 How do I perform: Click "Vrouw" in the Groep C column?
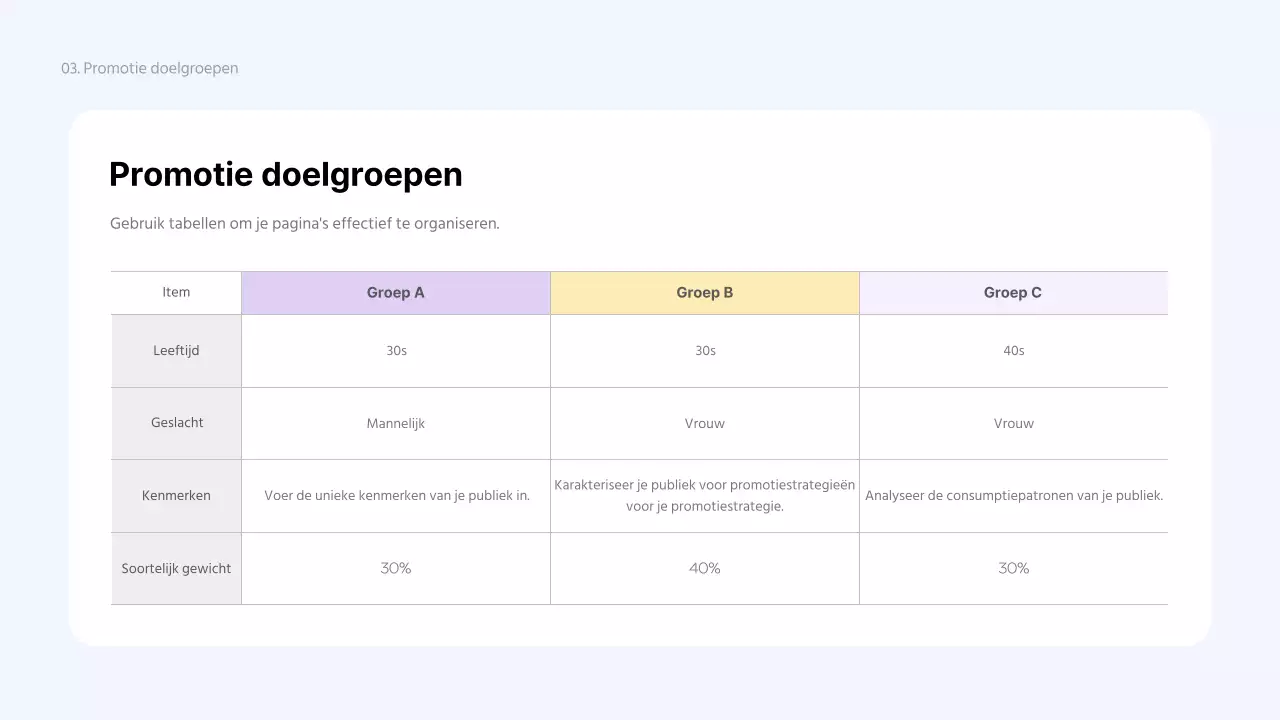click(1013, 424)
